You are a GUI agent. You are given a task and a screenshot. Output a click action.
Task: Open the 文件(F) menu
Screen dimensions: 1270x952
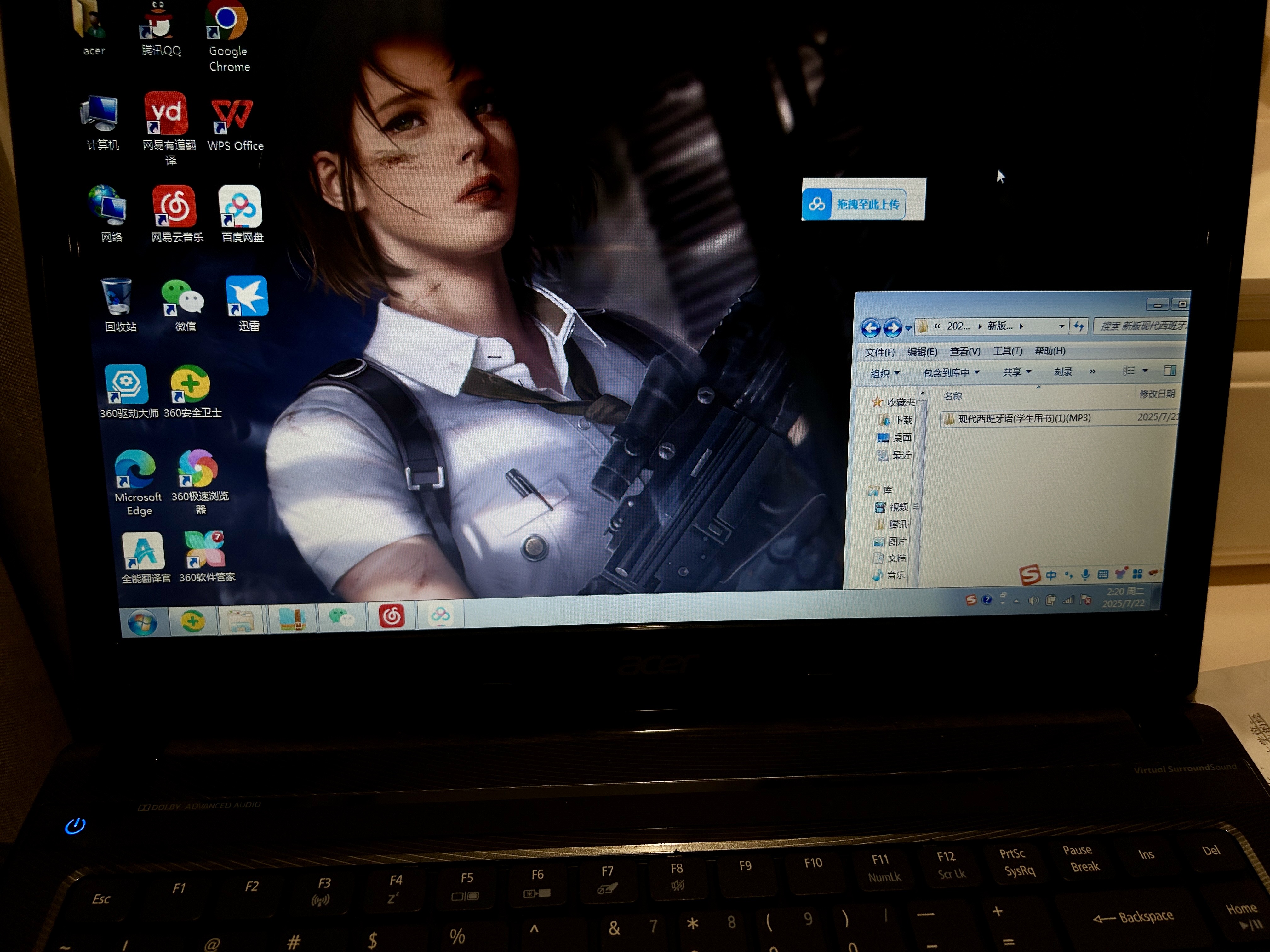(880, 352)
